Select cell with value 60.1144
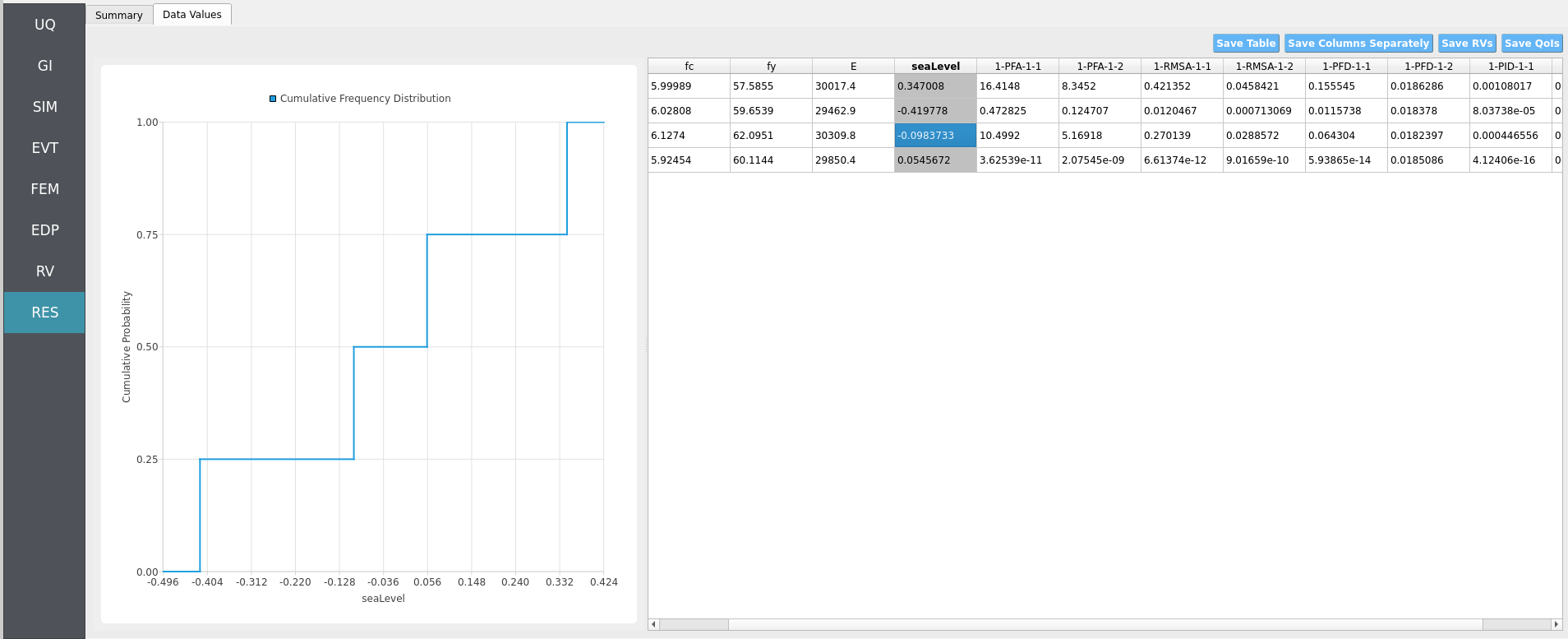The height and width of the screenshot is (639, 1568). 771,160
